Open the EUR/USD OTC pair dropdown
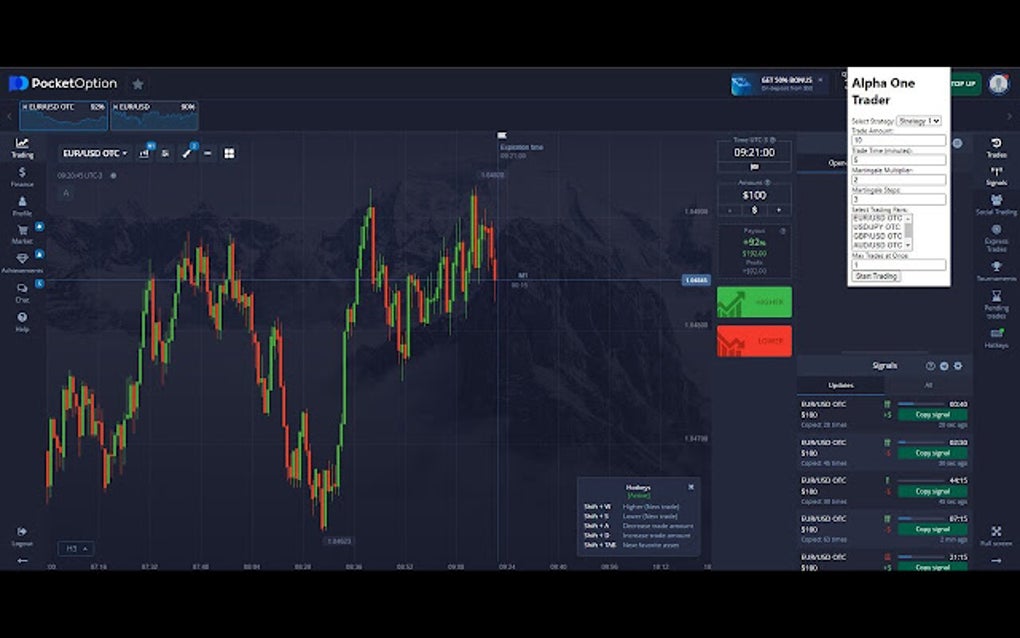Image resolution: width=1020 pixels, height=638 pixels. click(95, 154)
